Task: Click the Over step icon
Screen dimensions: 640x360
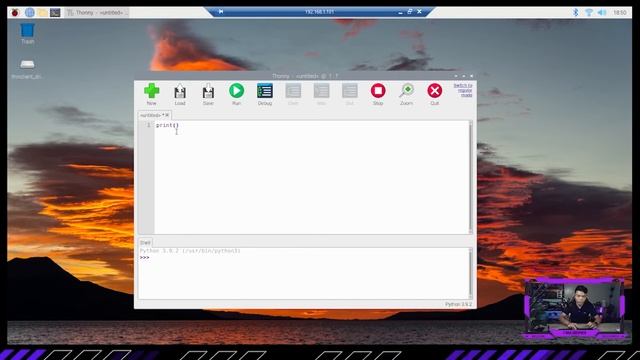Action: tap(293, 91)
